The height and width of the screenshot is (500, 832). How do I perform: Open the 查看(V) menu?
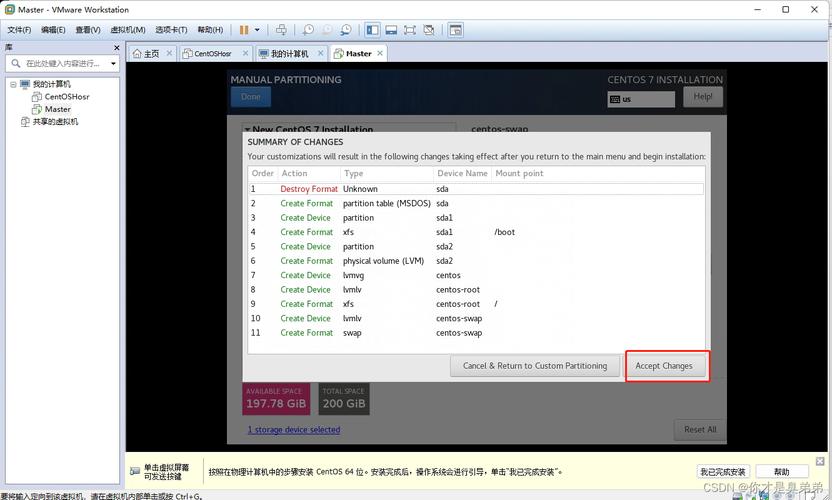(x=88, y=30)
